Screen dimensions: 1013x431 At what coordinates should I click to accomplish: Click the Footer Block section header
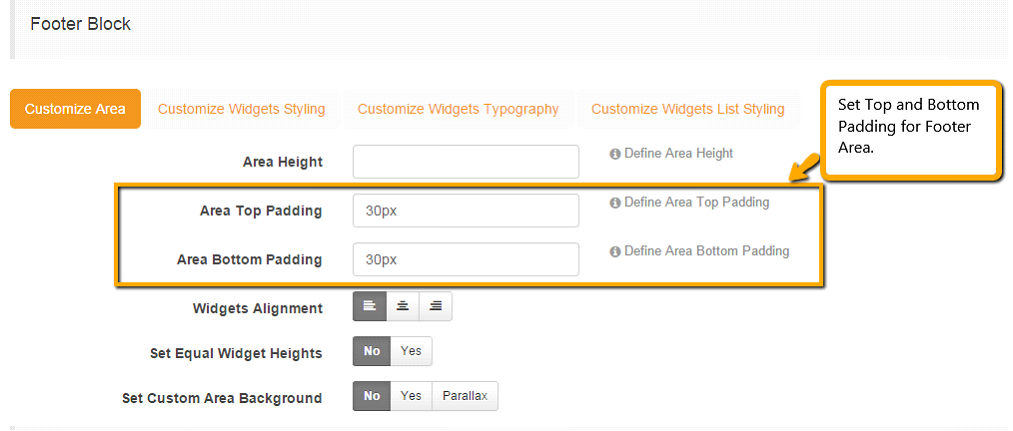(81, 24)
